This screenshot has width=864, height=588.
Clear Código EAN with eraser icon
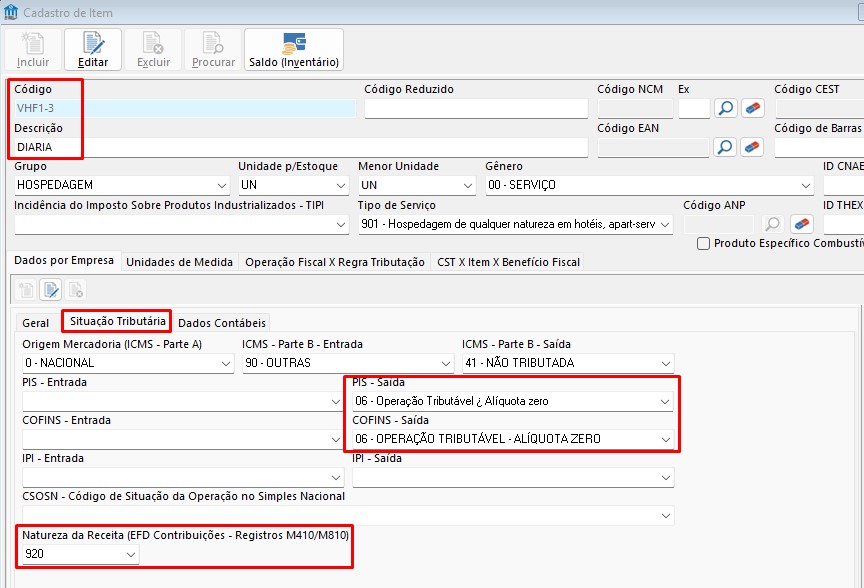[x=752, y=147]
